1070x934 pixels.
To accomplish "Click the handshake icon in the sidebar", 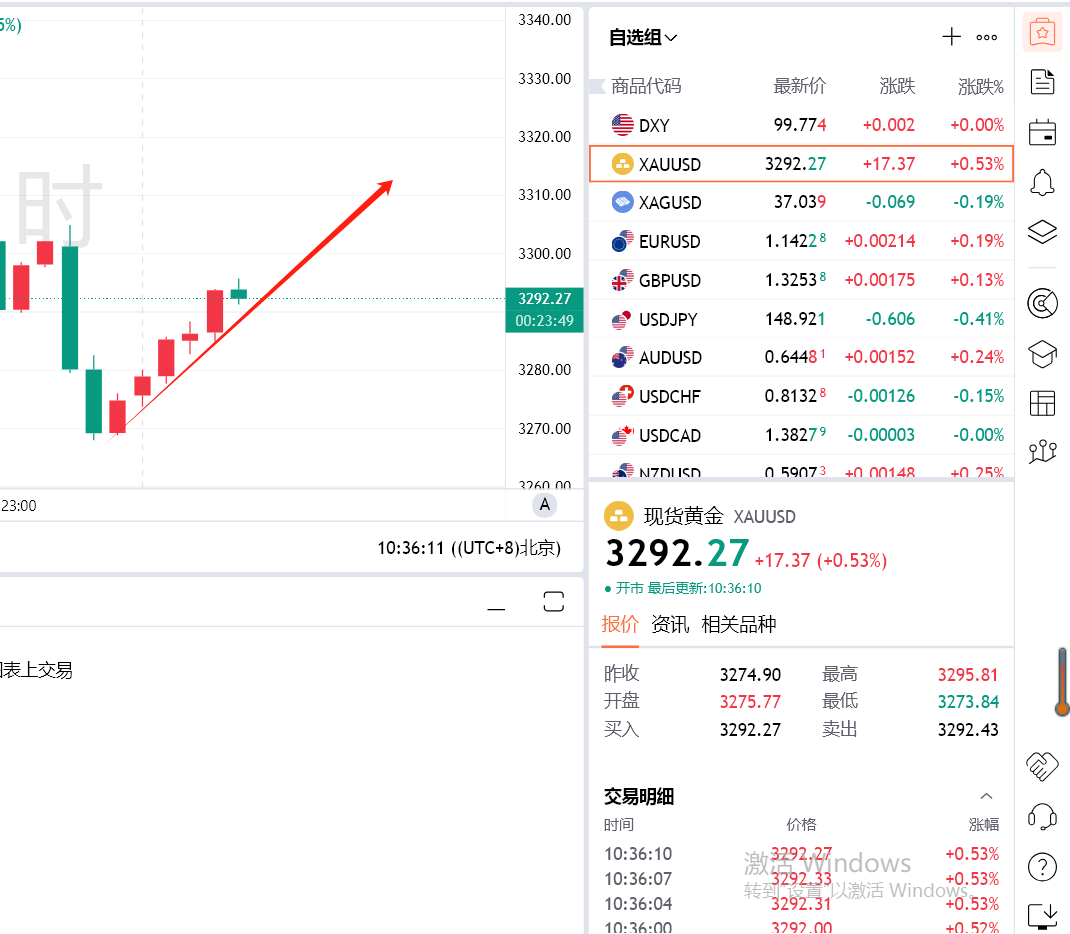I will [x=1042, y=766].
